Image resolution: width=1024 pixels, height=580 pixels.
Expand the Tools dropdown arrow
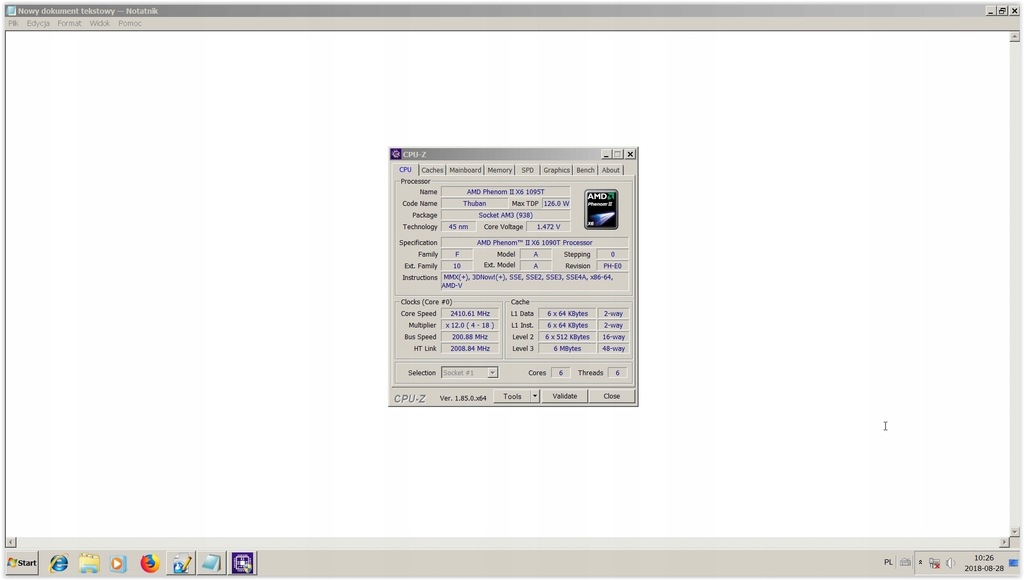[535, 396]
